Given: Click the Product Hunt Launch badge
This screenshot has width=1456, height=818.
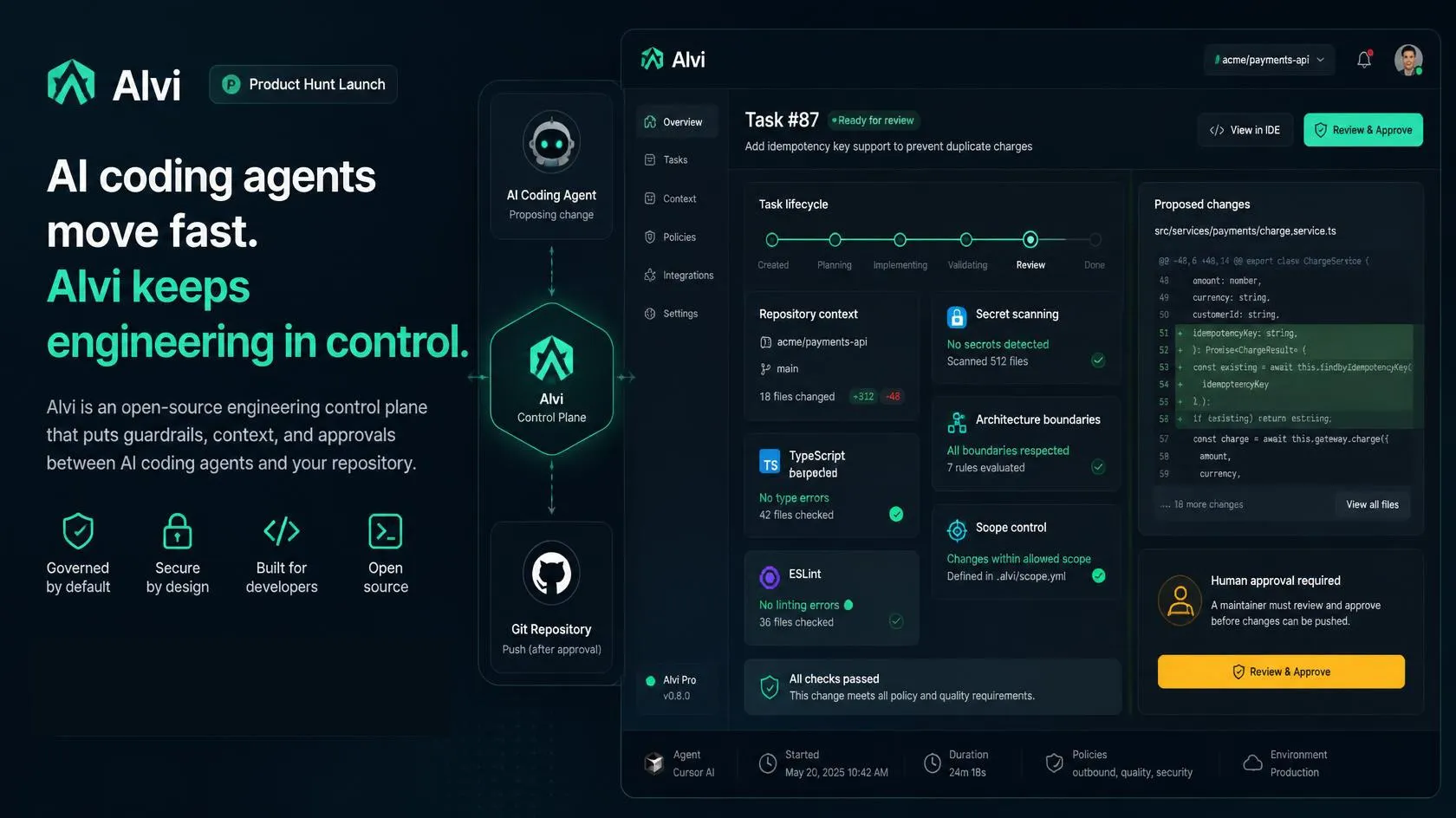Looking at the screenshot, I should [303, 84].
